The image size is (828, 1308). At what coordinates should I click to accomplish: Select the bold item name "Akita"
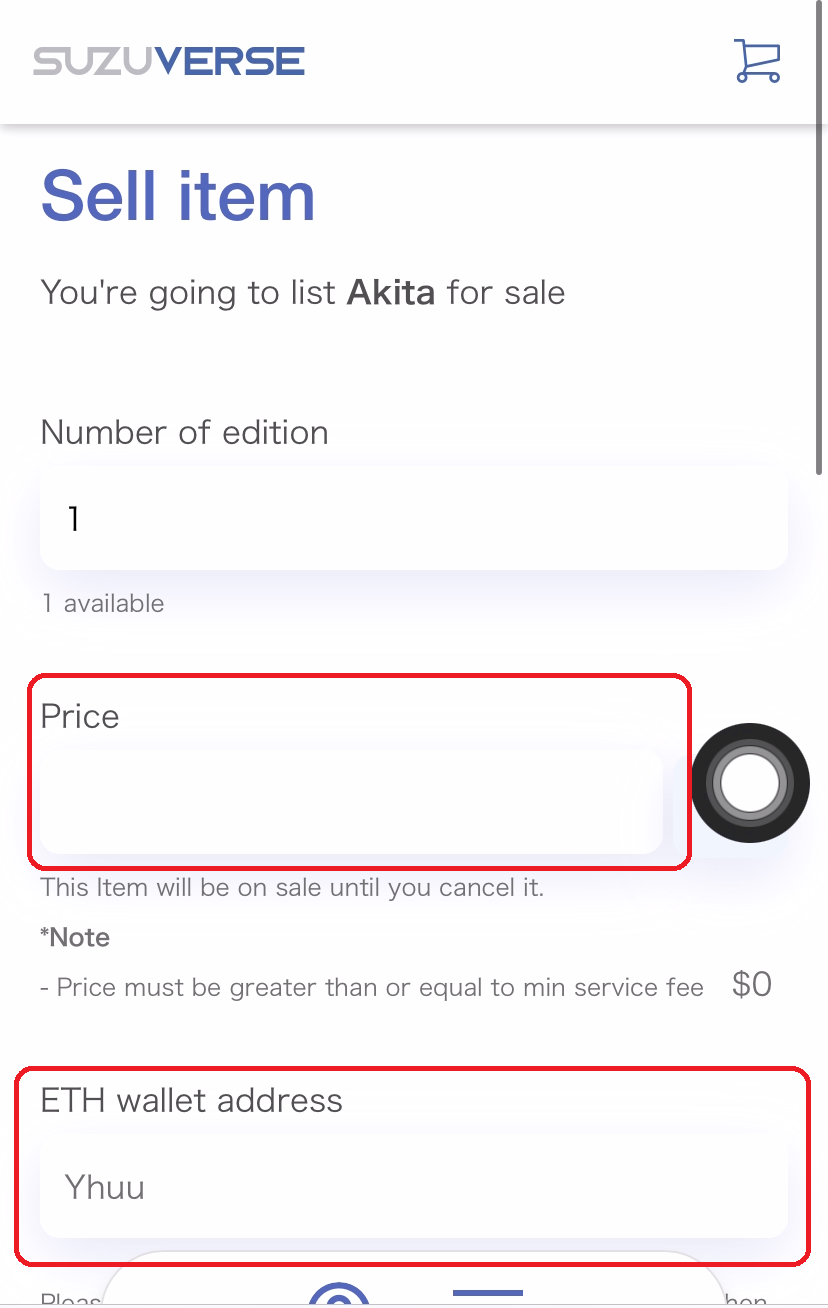[x=390, y=293]
